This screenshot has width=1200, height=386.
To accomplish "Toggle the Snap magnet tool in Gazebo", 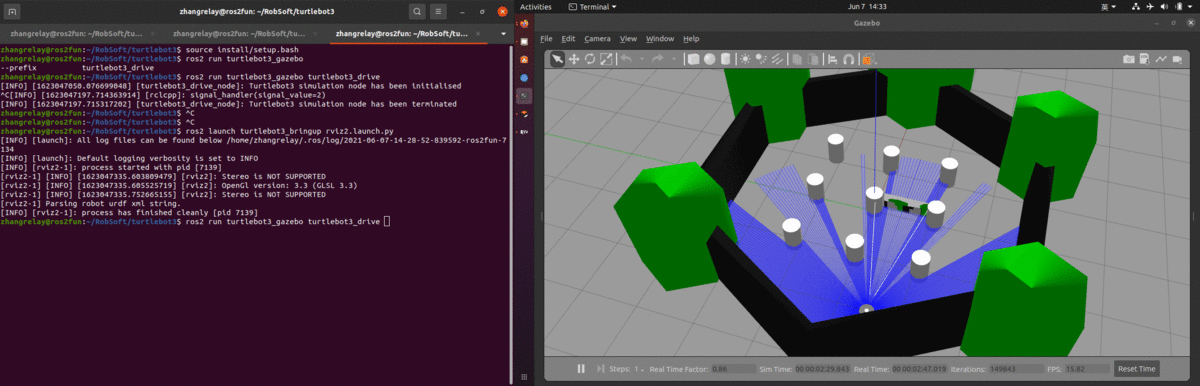I will [848, 59].
